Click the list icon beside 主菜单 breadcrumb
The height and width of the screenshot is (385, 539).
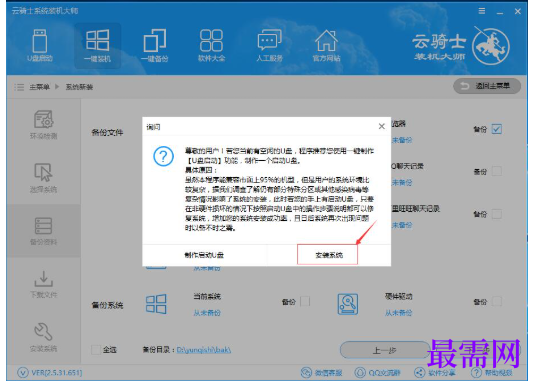(x=19, y=87)
